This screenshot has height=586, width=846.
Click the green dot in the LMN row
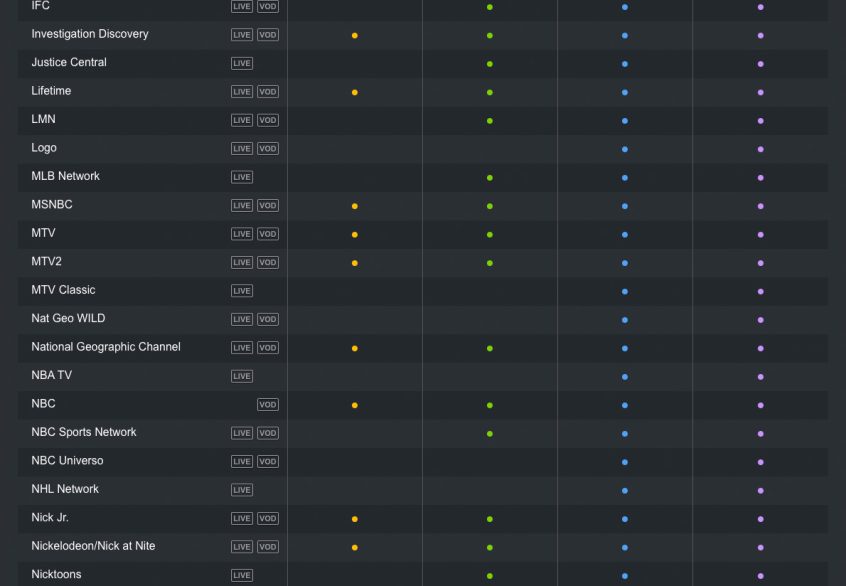tap(489, 121)
